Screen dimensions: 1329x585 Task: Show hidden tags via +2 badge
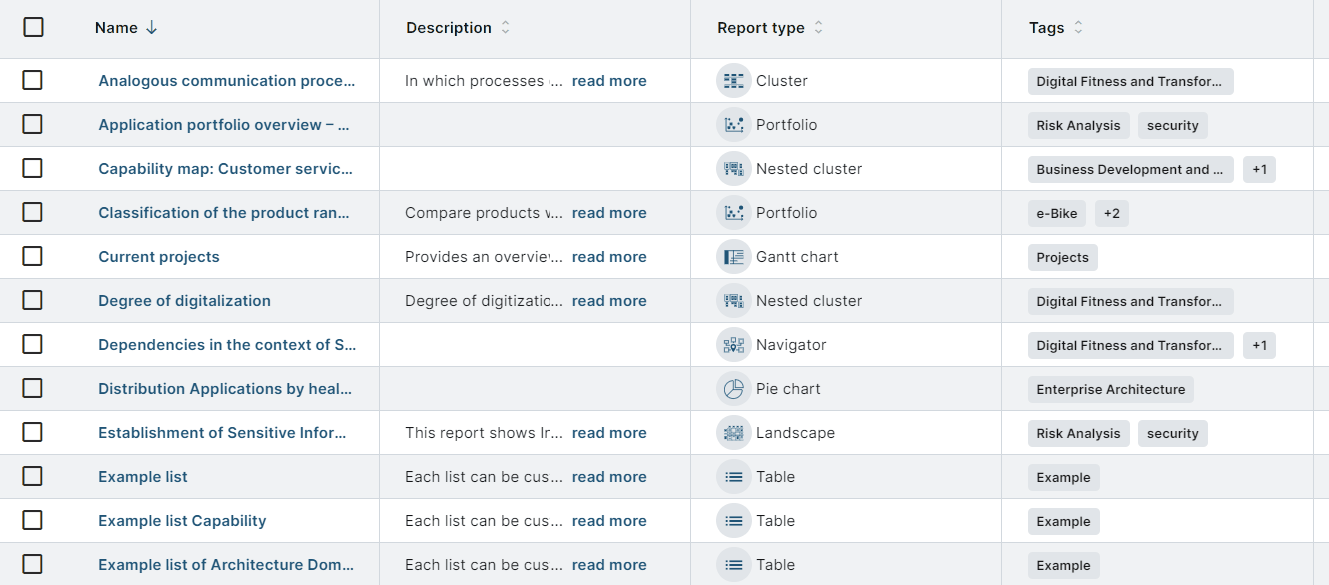(x=1111, y=213)
